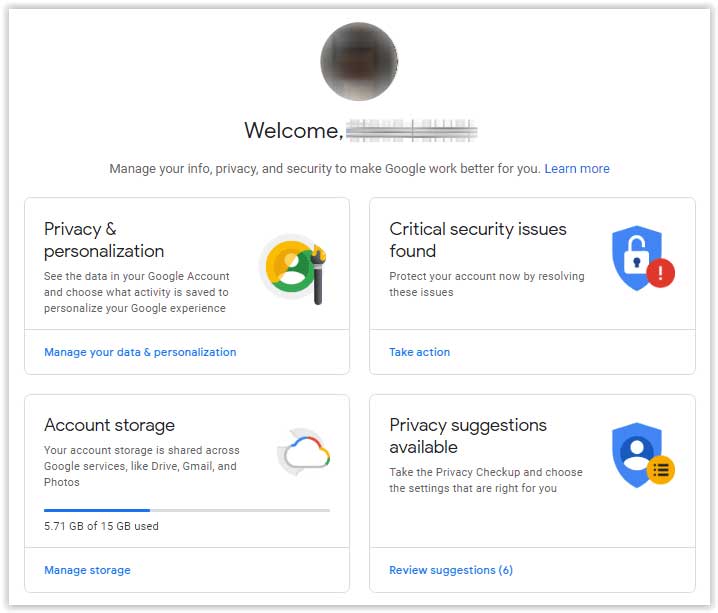This screenshot has height=613, width=718.
Task: Click the Privacy & personalization heading
Action: coord(104,240)
